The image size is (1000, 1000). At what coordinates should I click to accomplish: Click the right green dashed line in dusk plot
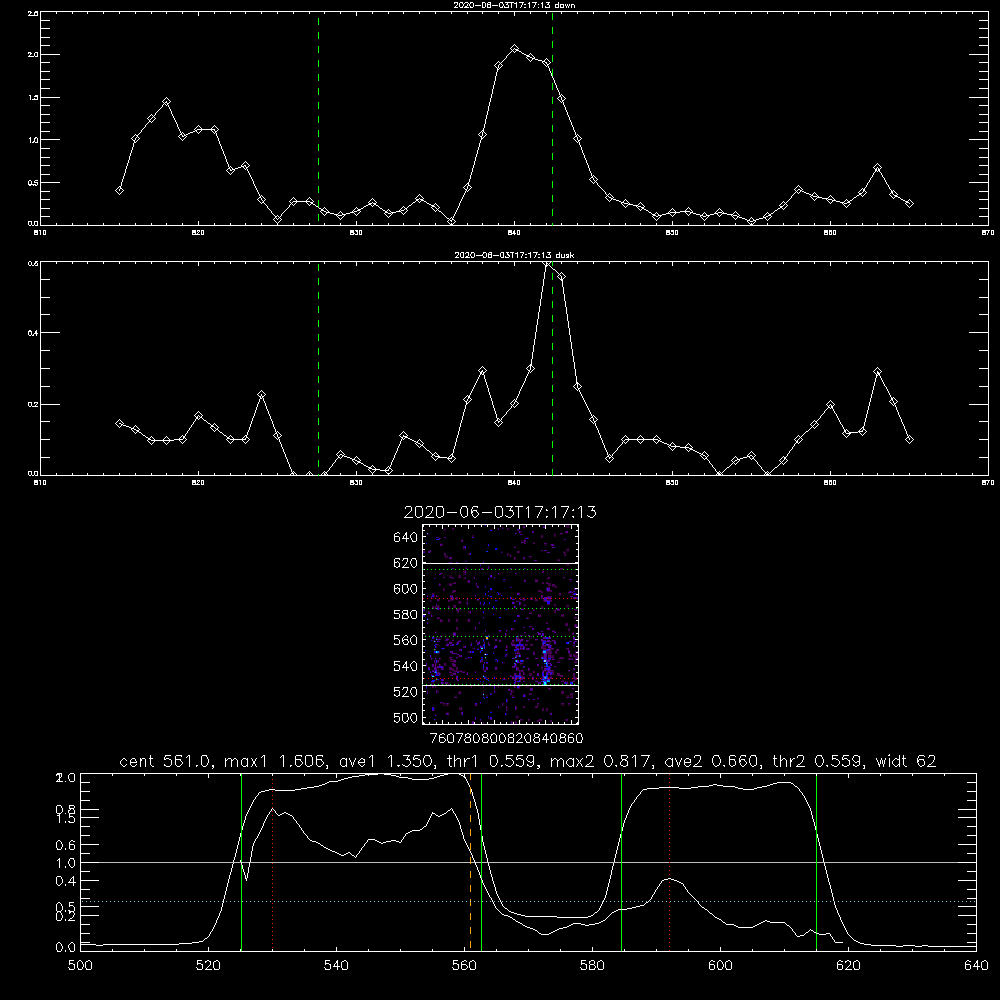(x=552, y=369)
